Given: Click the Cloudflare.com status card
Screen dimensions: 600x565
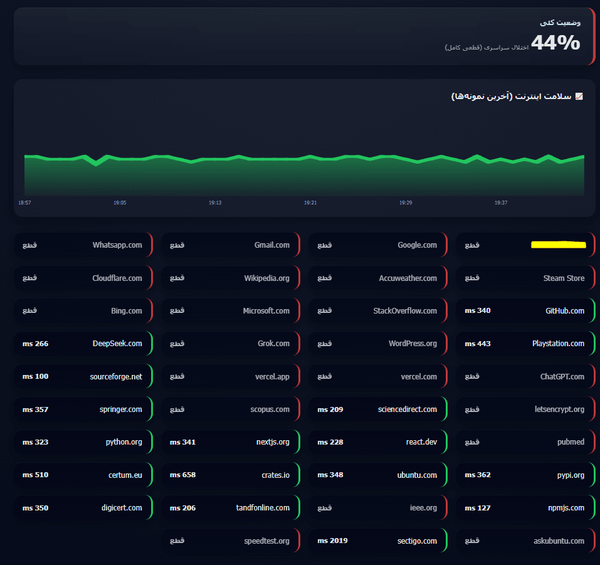Looking at the screenshot, I should (83, 278).
